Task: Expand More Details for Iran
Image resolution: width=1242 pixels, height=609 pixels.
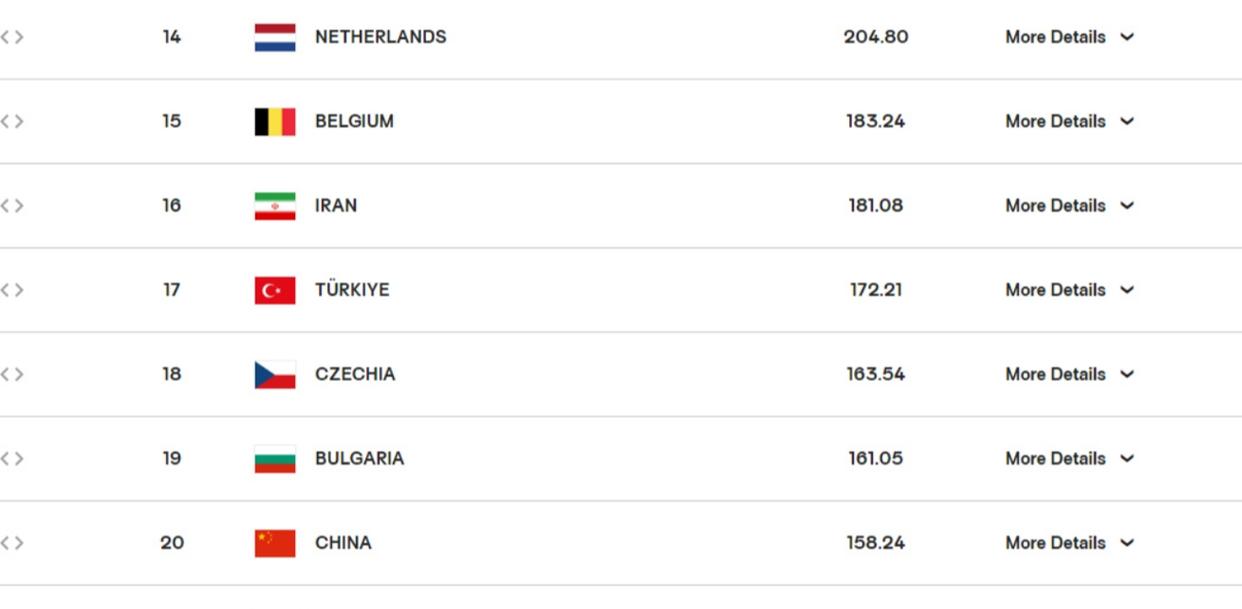Action: click(1070, 205)
